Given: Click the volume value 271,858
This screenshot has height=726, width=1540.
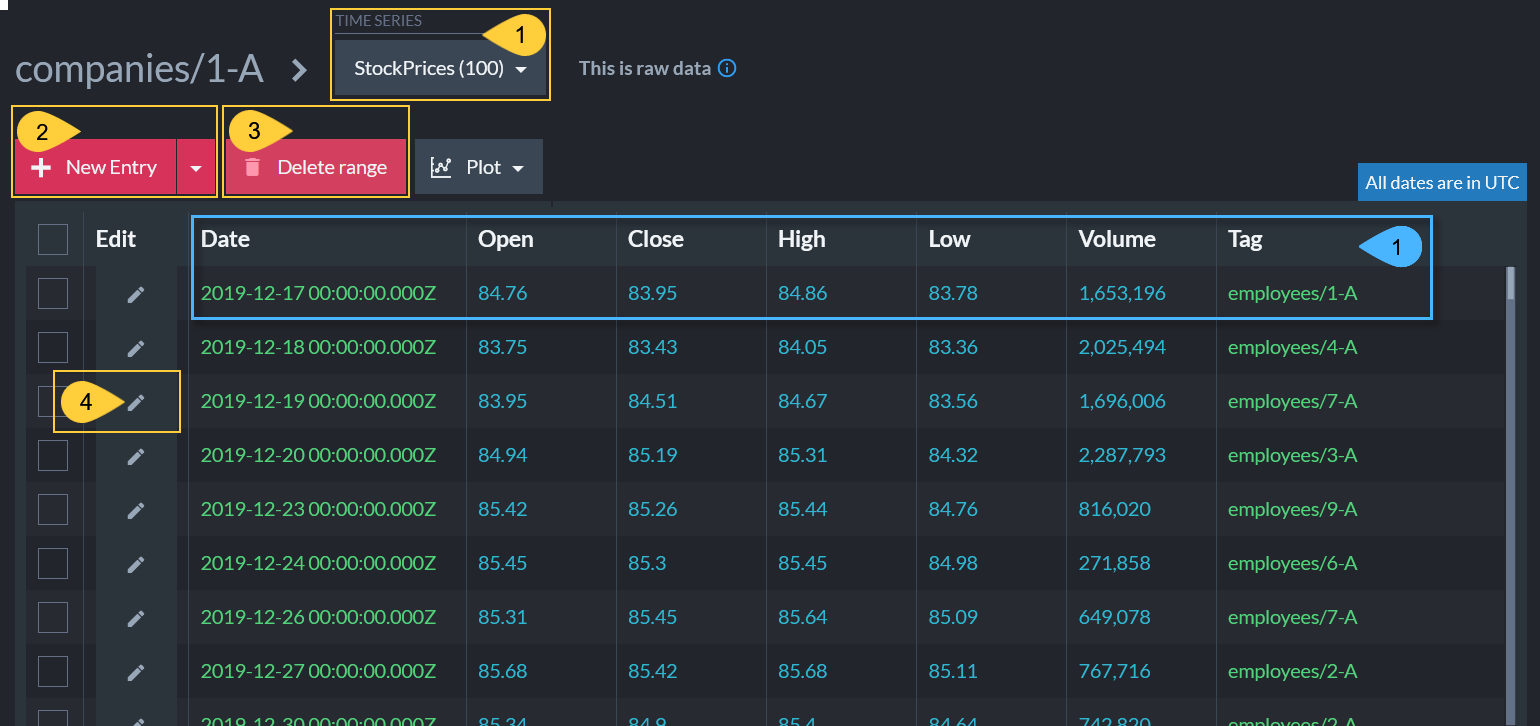Looking at the screenshot, I should tap(1114, 564).
